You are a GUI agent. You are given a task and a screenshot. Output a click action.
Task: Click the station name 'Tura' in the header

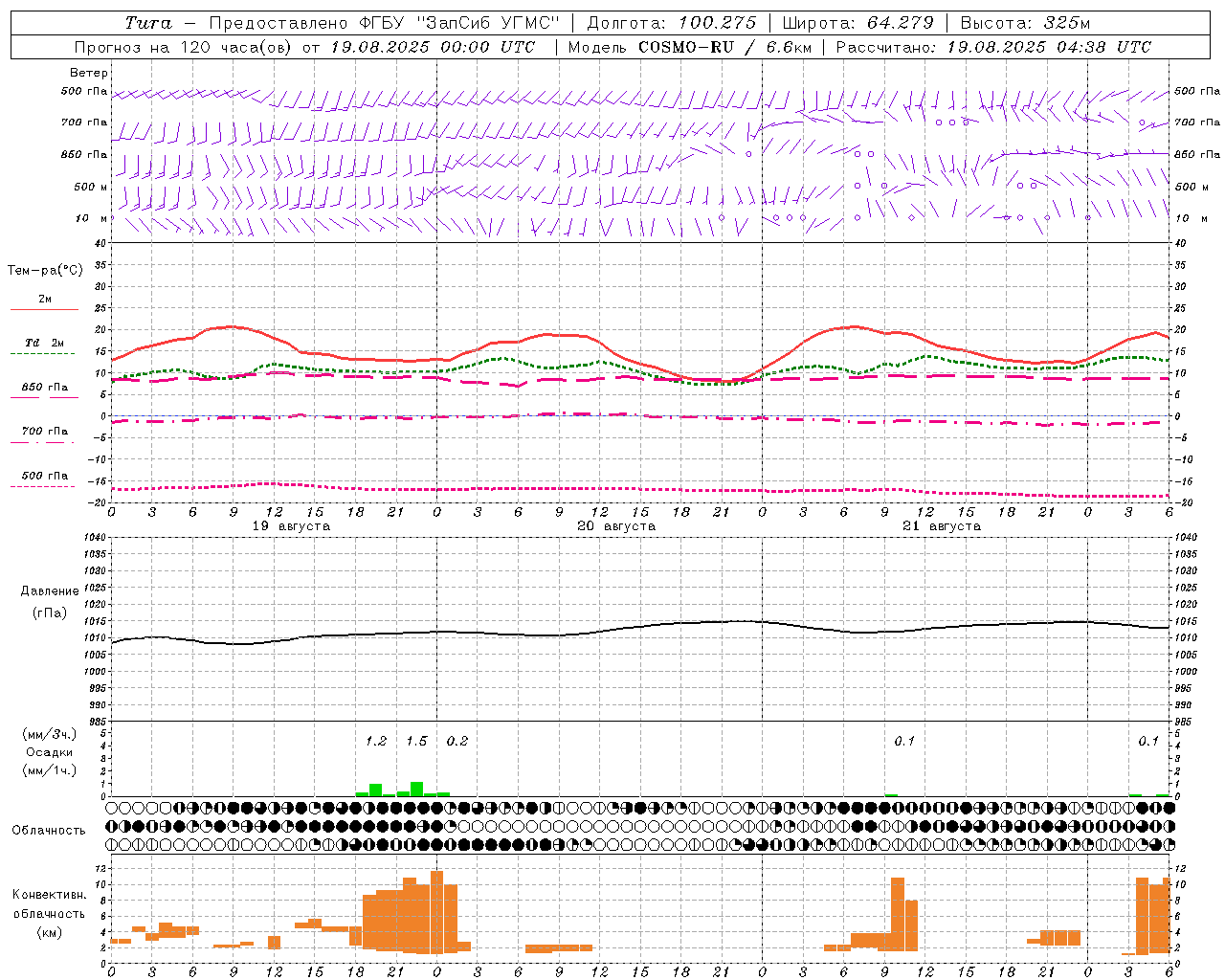(148, 23)
